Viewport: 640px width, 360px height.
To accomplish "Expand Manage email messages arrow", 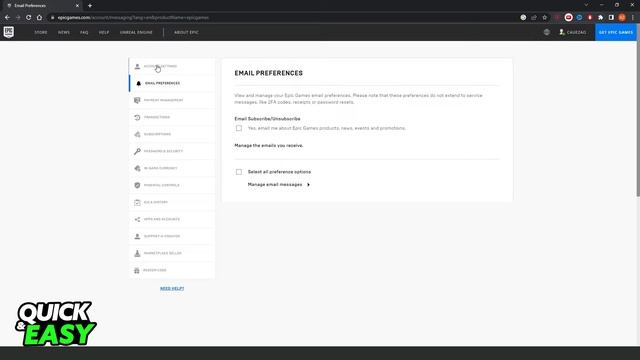I will click(x=308, y=185).
